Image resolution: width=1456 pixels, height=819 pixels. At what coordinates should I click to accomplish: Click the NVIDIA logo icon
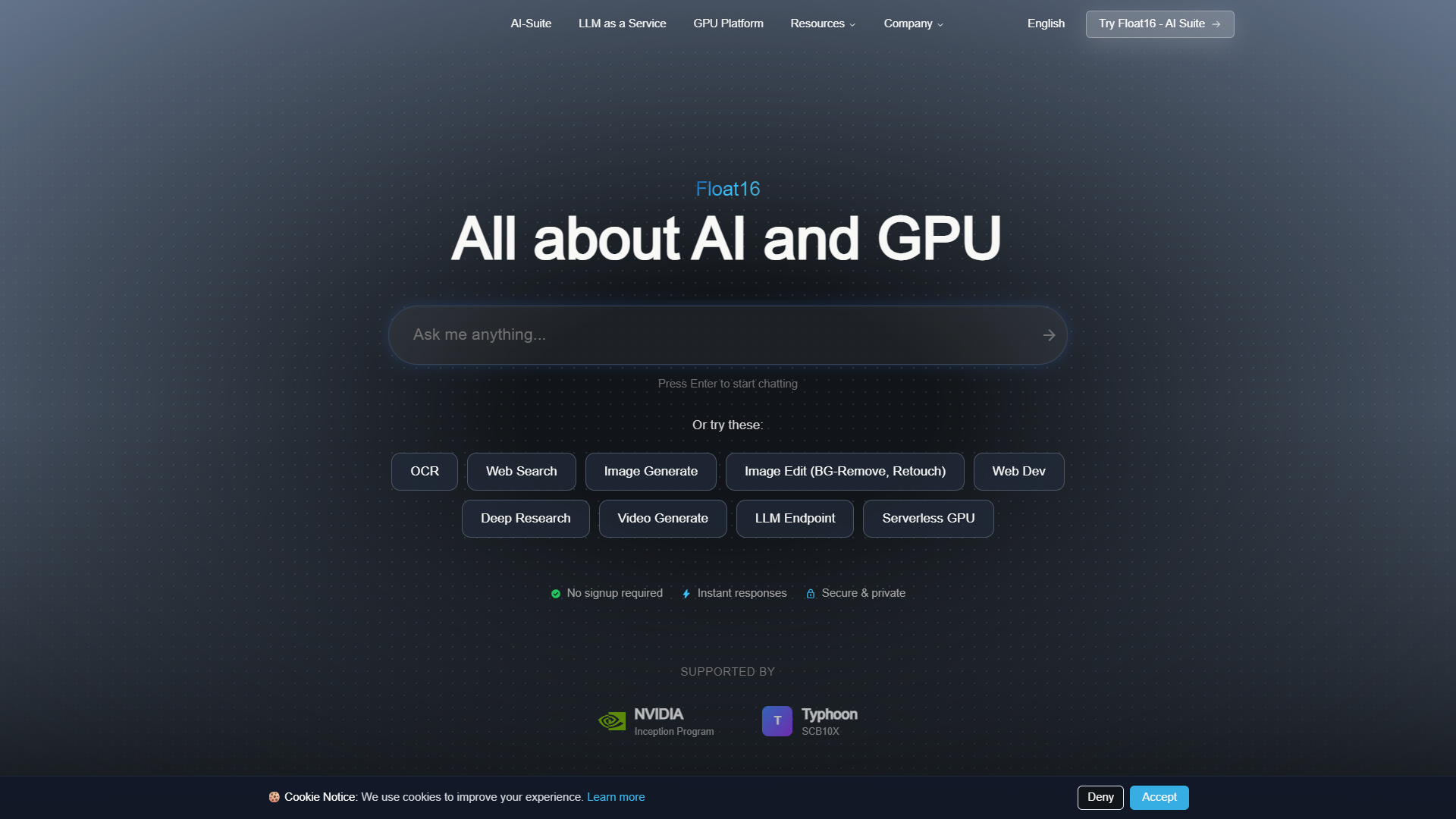click(x=612, y=721)
